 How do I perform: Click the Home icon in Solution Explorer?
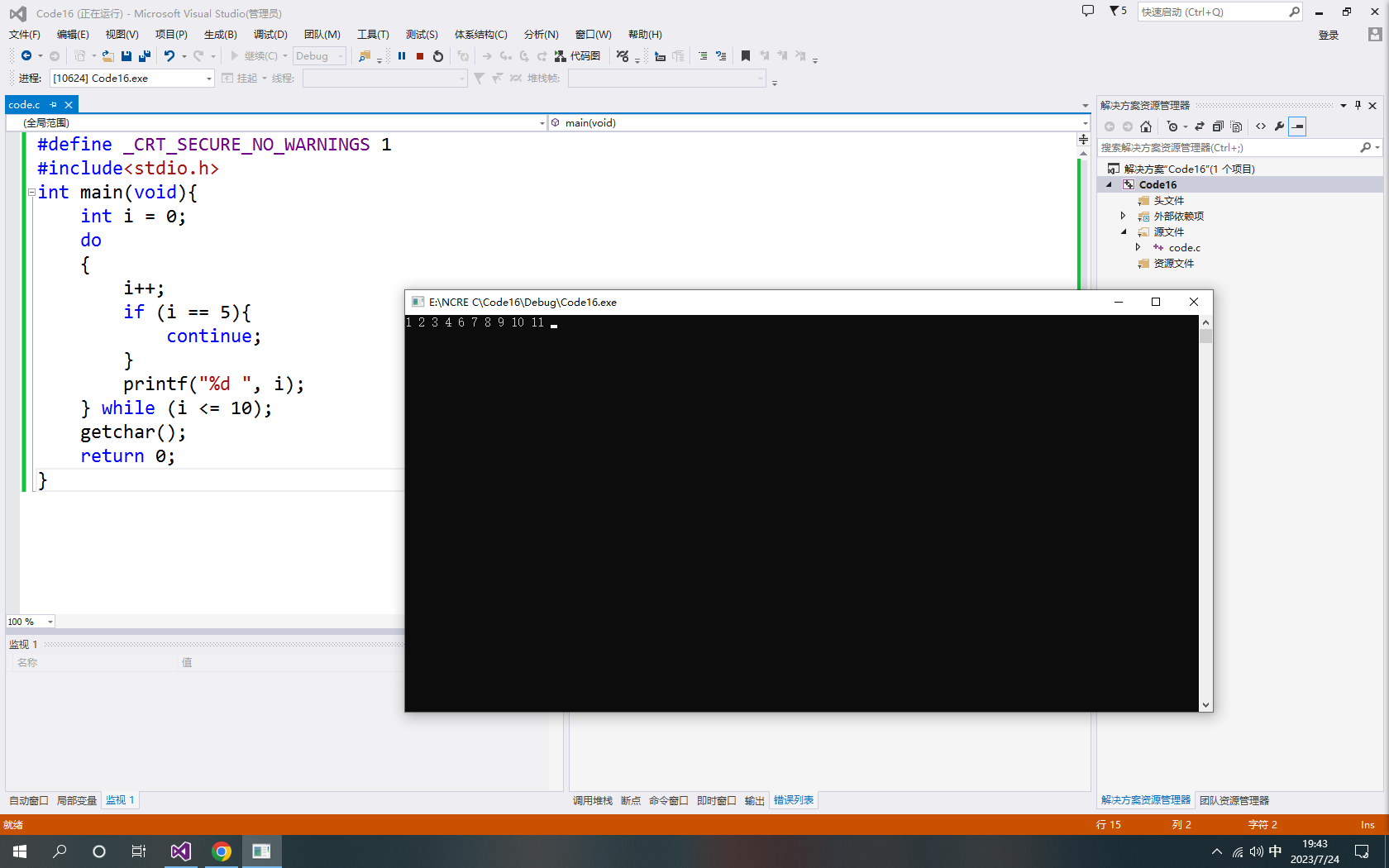coord(1146,126)
